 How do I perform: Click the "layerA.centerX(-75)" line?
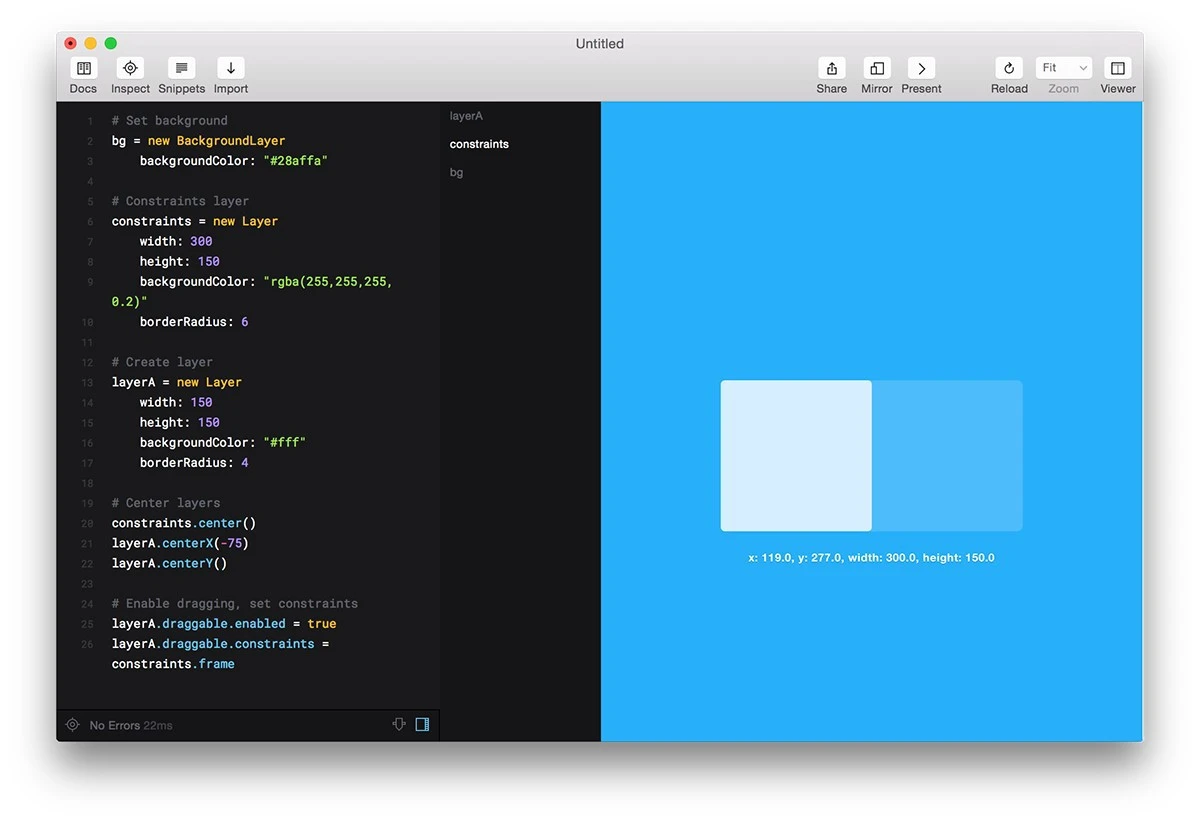point(180,543)
